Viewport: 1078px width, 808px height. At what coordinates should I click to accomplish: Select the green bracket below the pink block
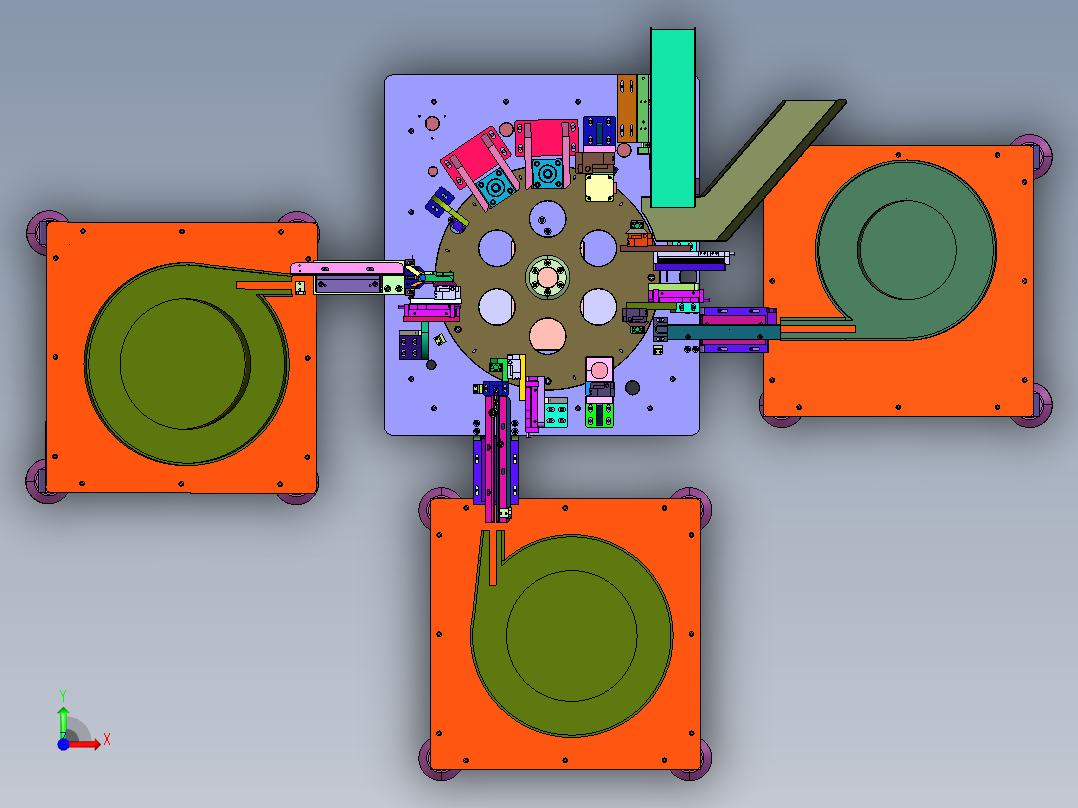pos(600,415)
